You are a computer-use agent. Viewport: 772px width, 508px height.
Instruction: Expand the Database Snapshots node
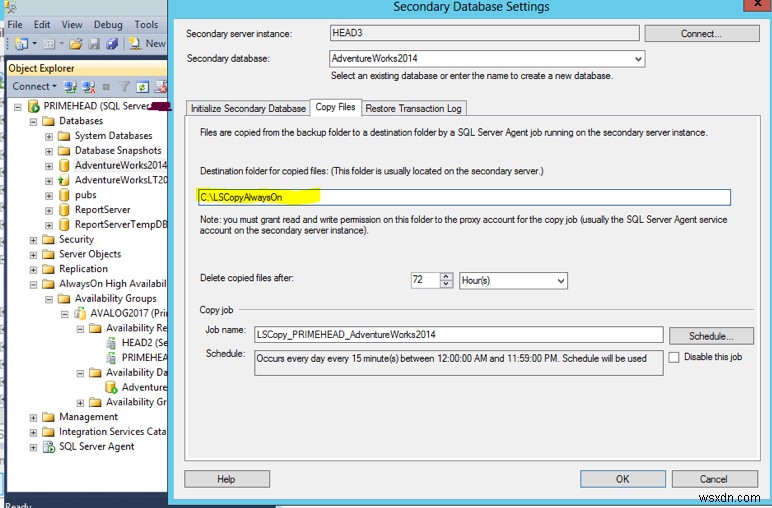pyautogui.click(x=49, y=151)
